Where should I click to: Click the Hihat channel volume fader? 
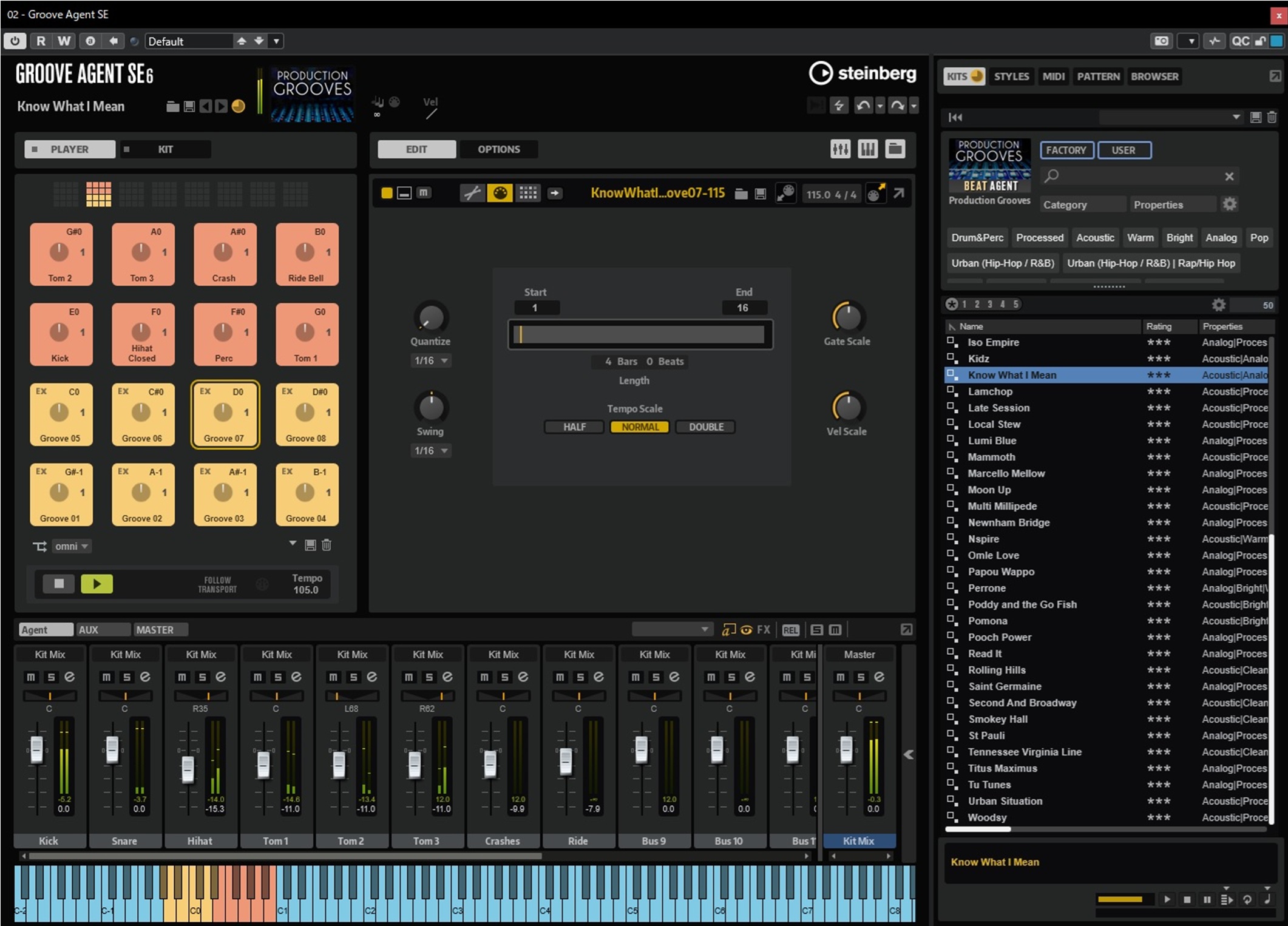click(188, 769)
